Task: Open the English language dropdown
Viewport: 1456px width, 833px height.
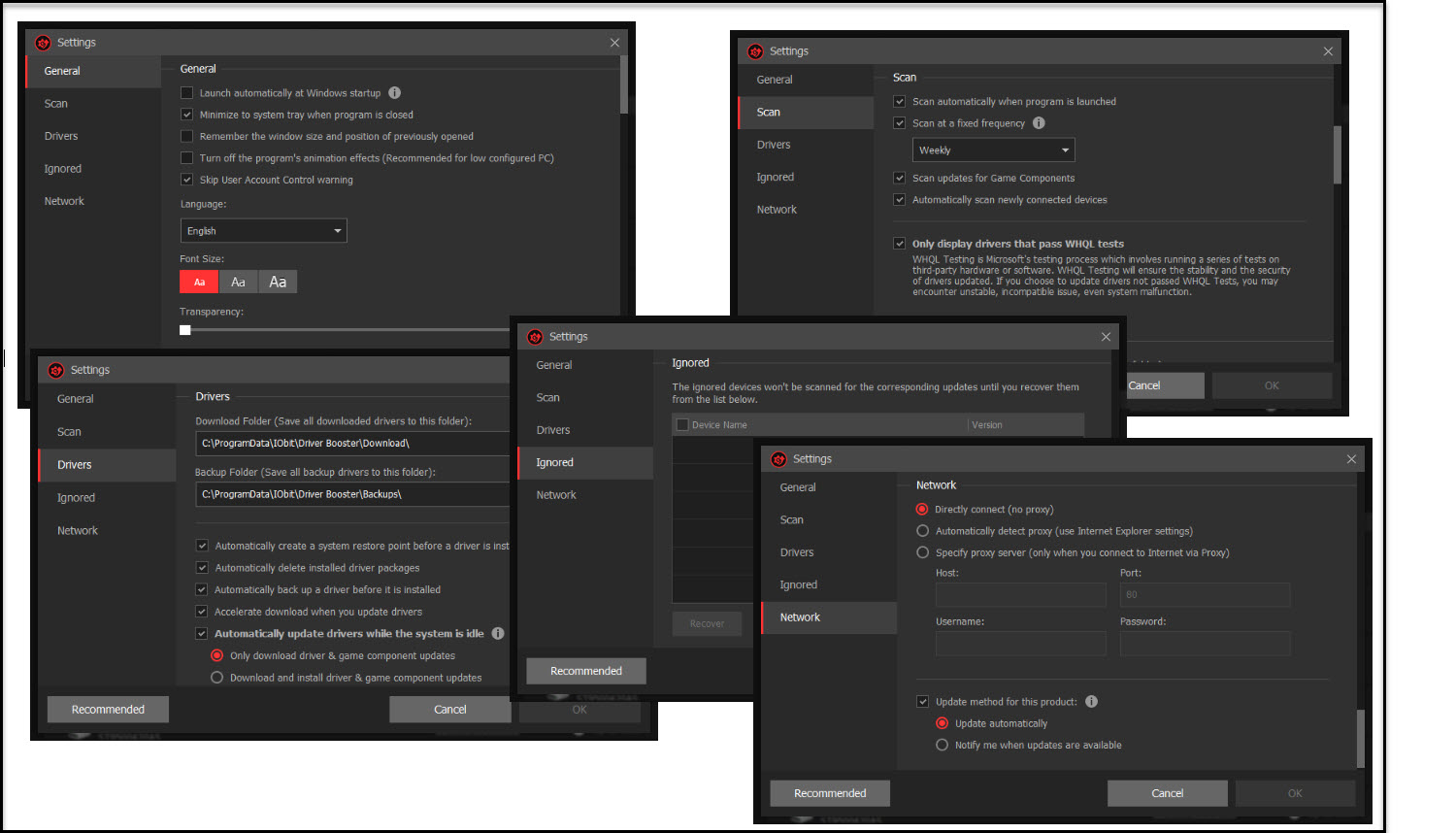Action: [263, 231]
